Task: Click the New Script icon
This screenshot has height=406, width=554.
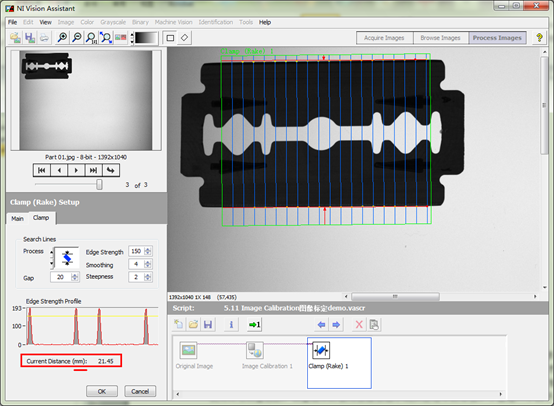Action: [179, 324]
